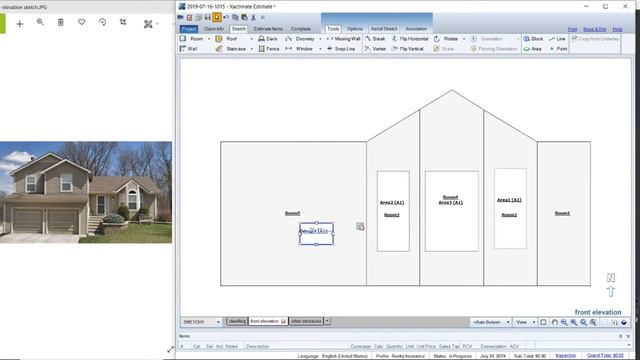Open the Rotate dropdown arrow
This screenshot has height=360, width=640.
(x=464, y=39)
